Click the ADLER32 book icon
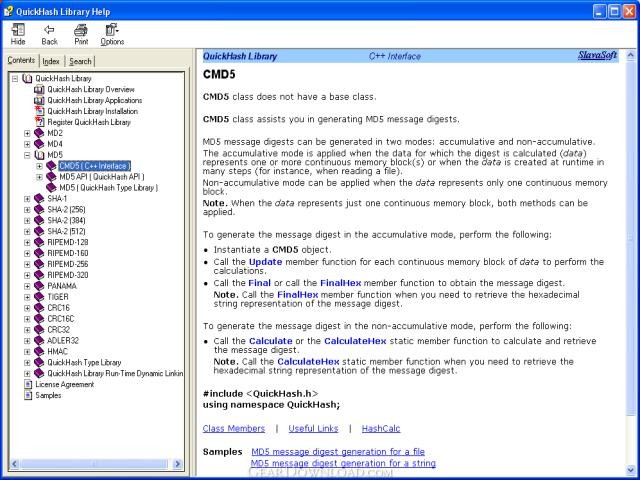The width and height of the screenshot is (640, 480). [x=39, y=340]
